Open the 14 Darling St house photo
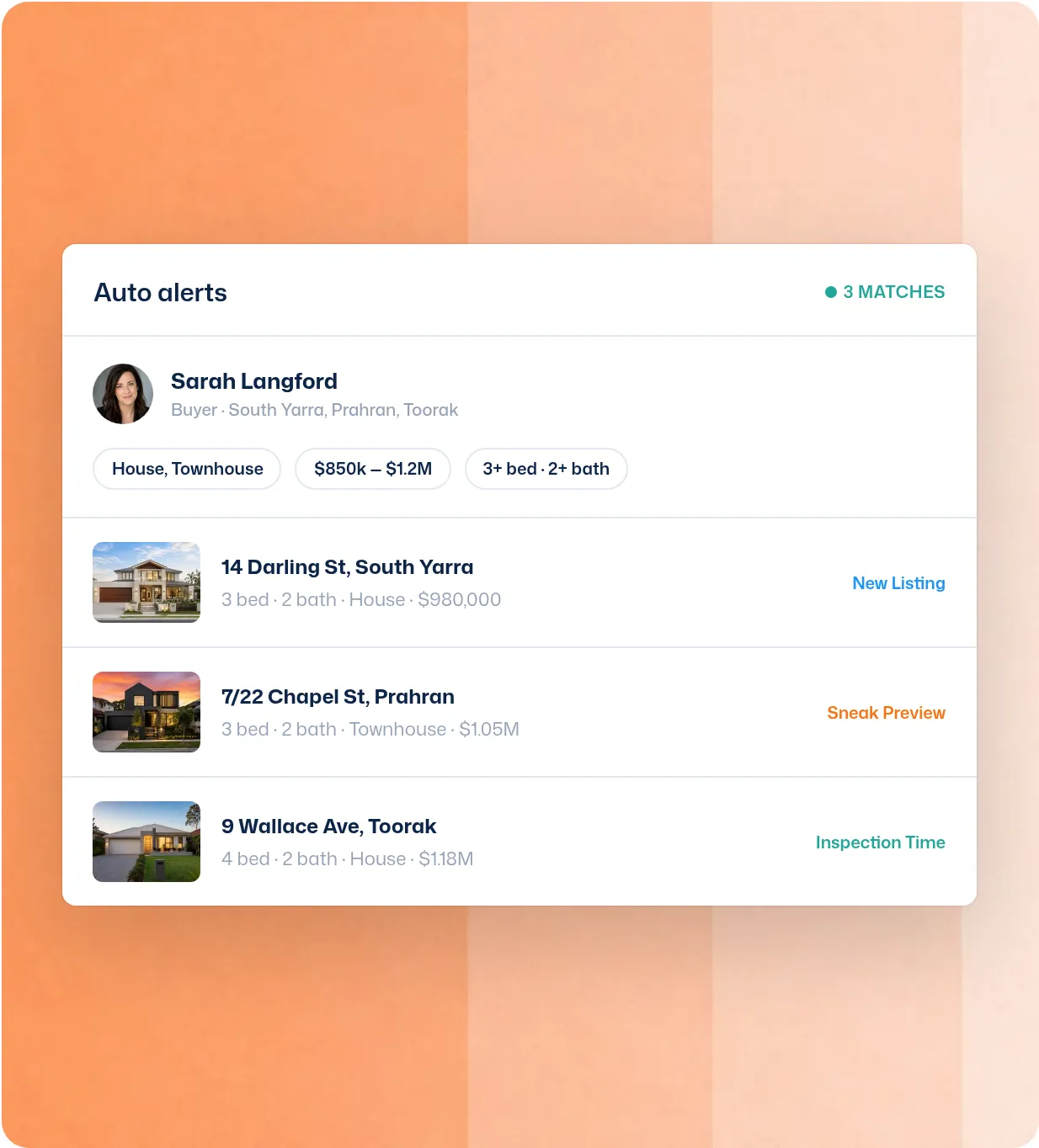 pyautogui.click(x=147, y=582)
